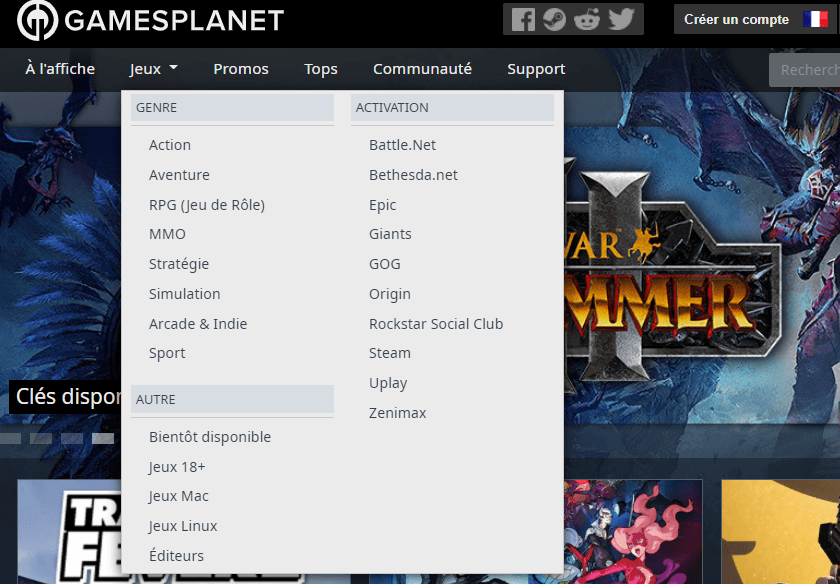
Task: Open the Tops nav item
Action: pos(320,69)
